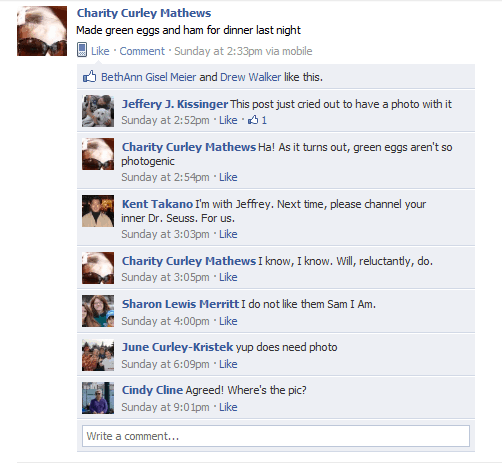The width and height of the screenshot is (502, 471).
Task: Like June Curley-Kristek's comment
Action: click(228, 364)
